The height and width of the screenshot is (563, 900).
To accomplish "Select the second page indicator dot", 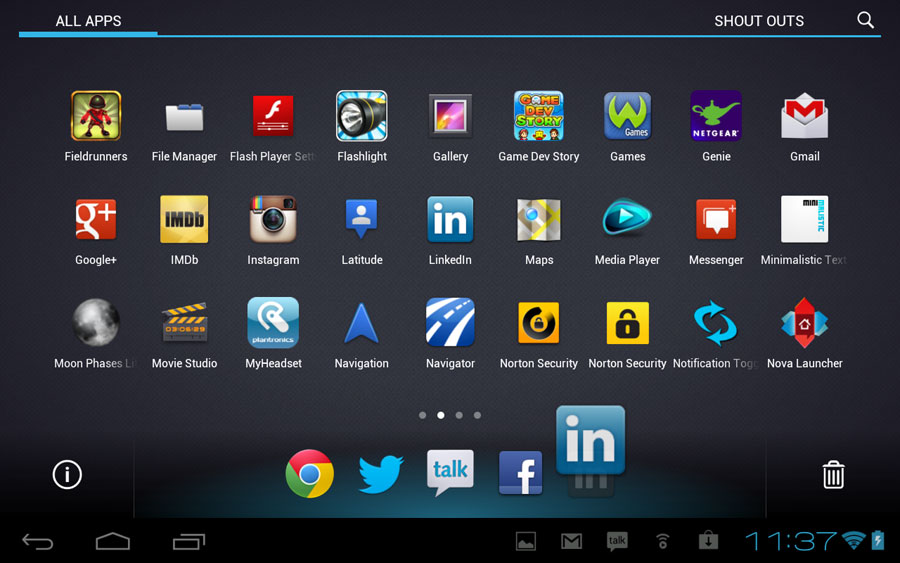I will (x=441, y=415).
